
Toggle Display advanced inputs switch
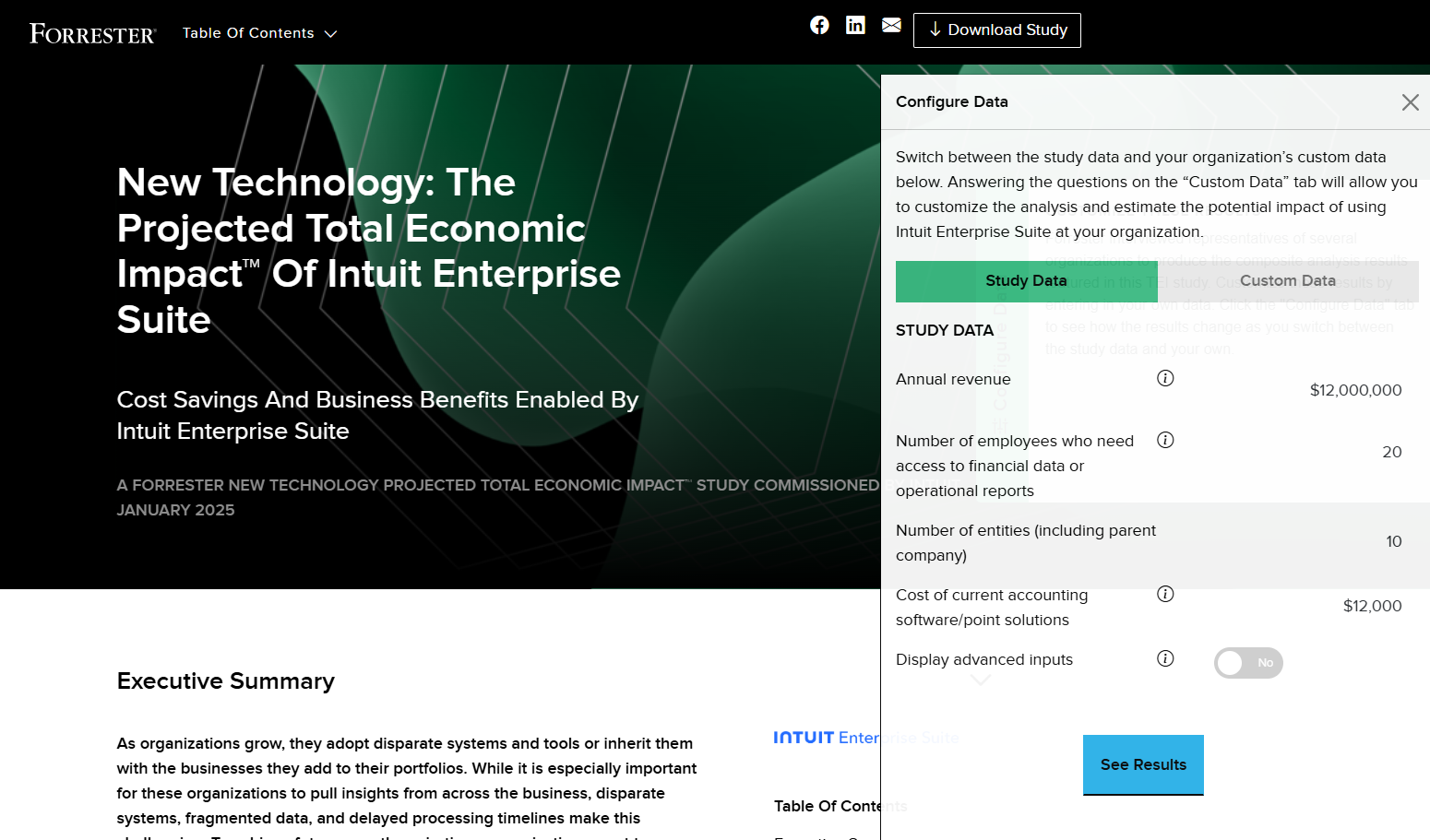pyautogui.click(x=1248, y=663)
